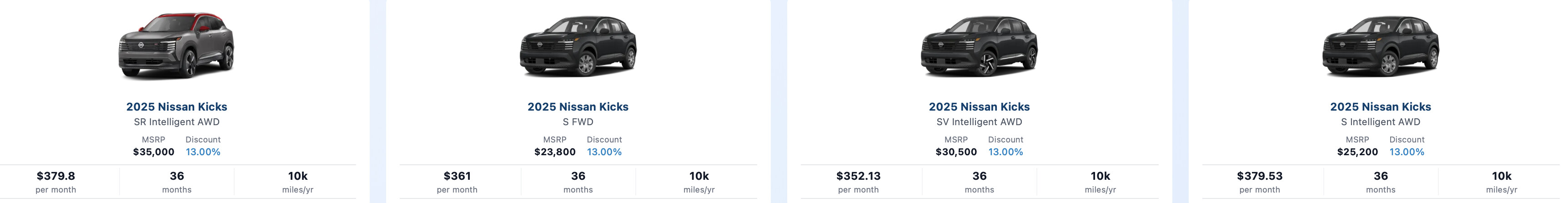Click the $23,800 MSRP value
Viewport: 1568px width, 203px height.
[x=554, y=152]
